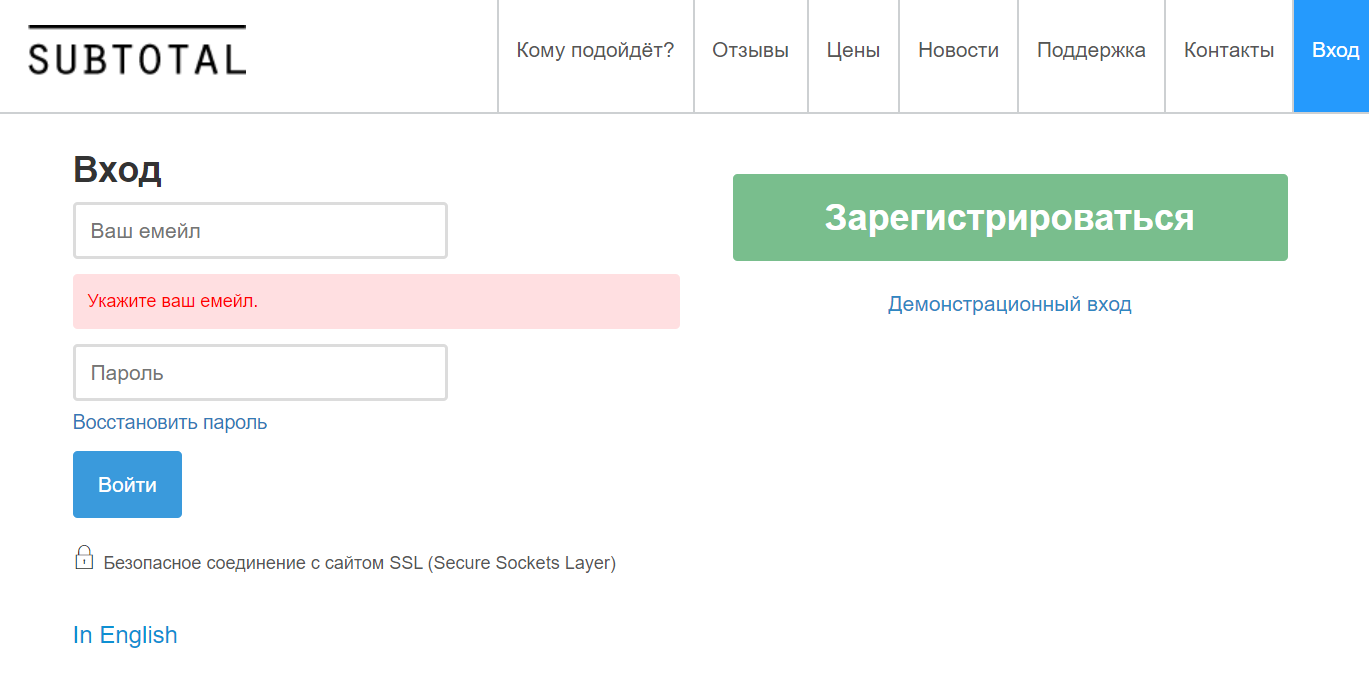1369x673 pixels.
Task: Click the SUBTOTAL logo text
Action: coord(137,60)
